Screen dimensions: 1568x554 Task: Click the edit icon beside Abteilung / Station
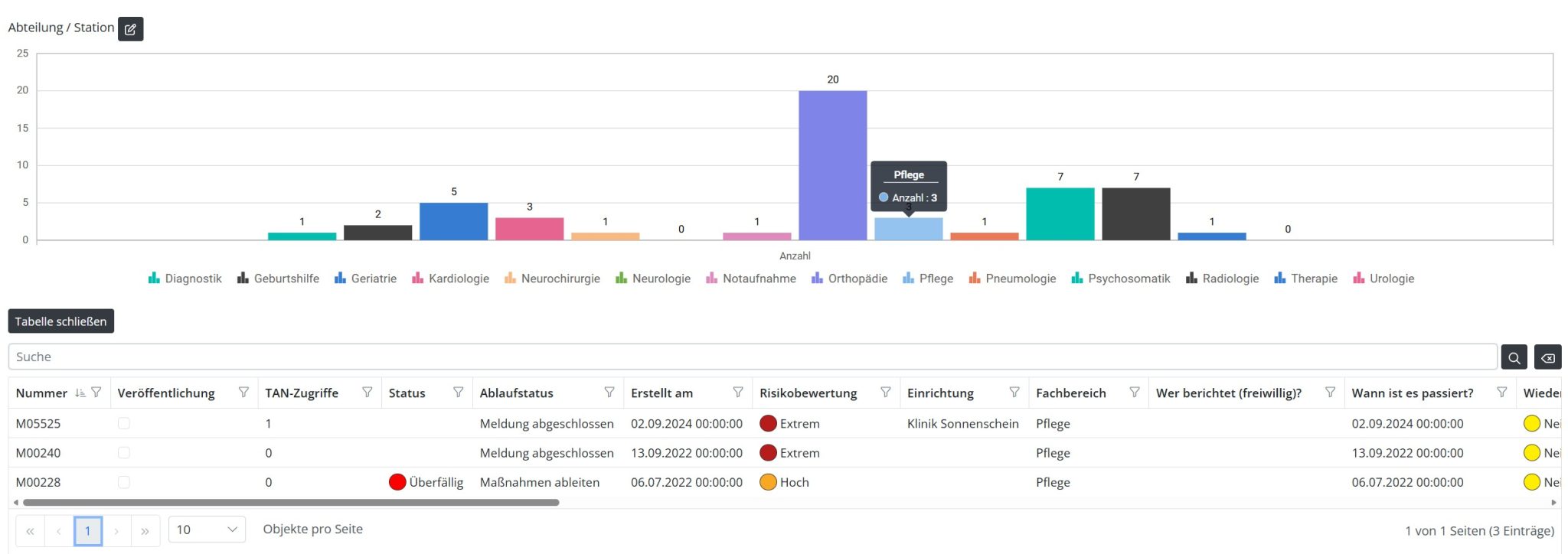(x=130, y=29)
